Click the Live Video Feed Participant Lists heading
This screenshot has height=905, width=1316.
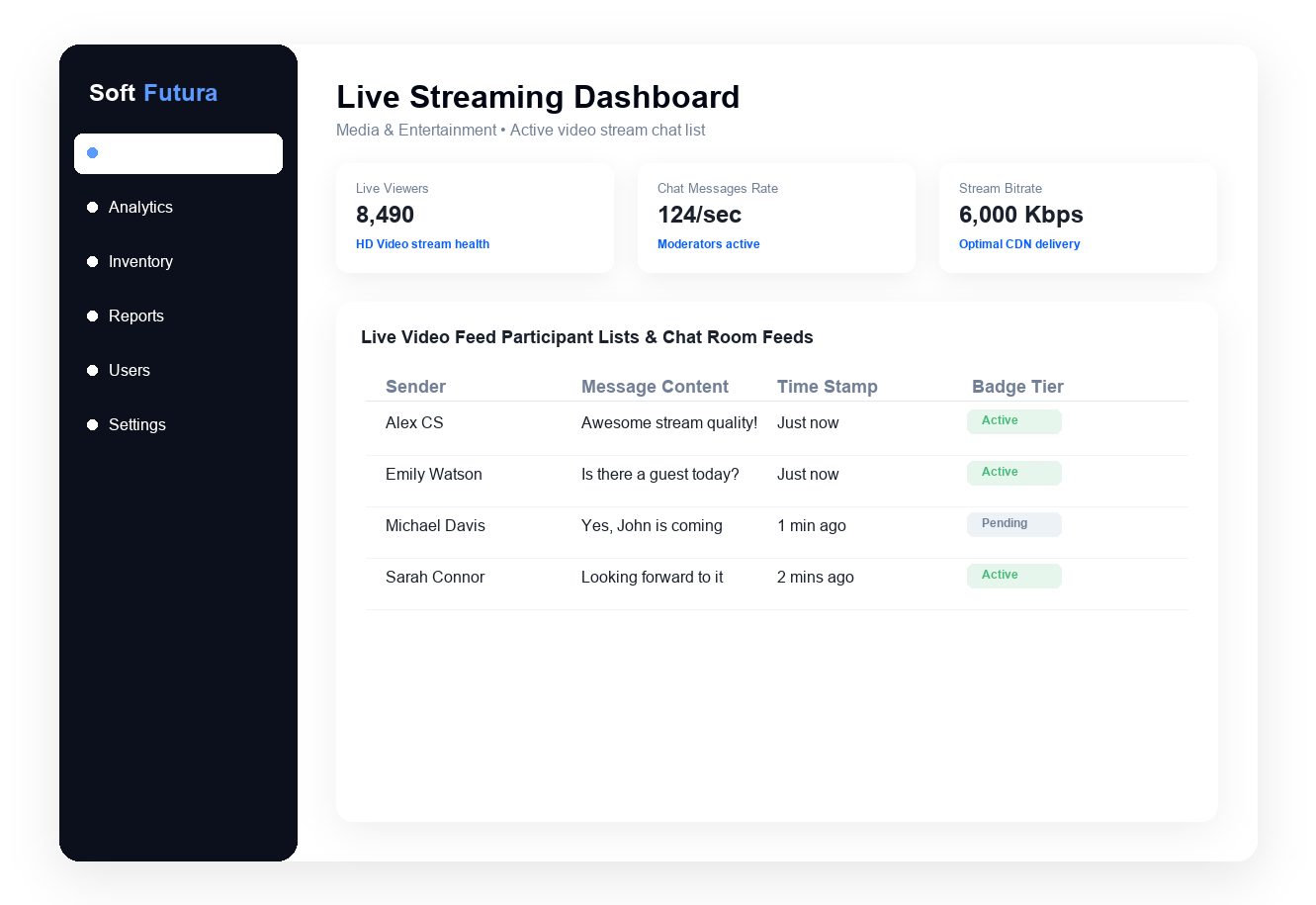[587, 337]
